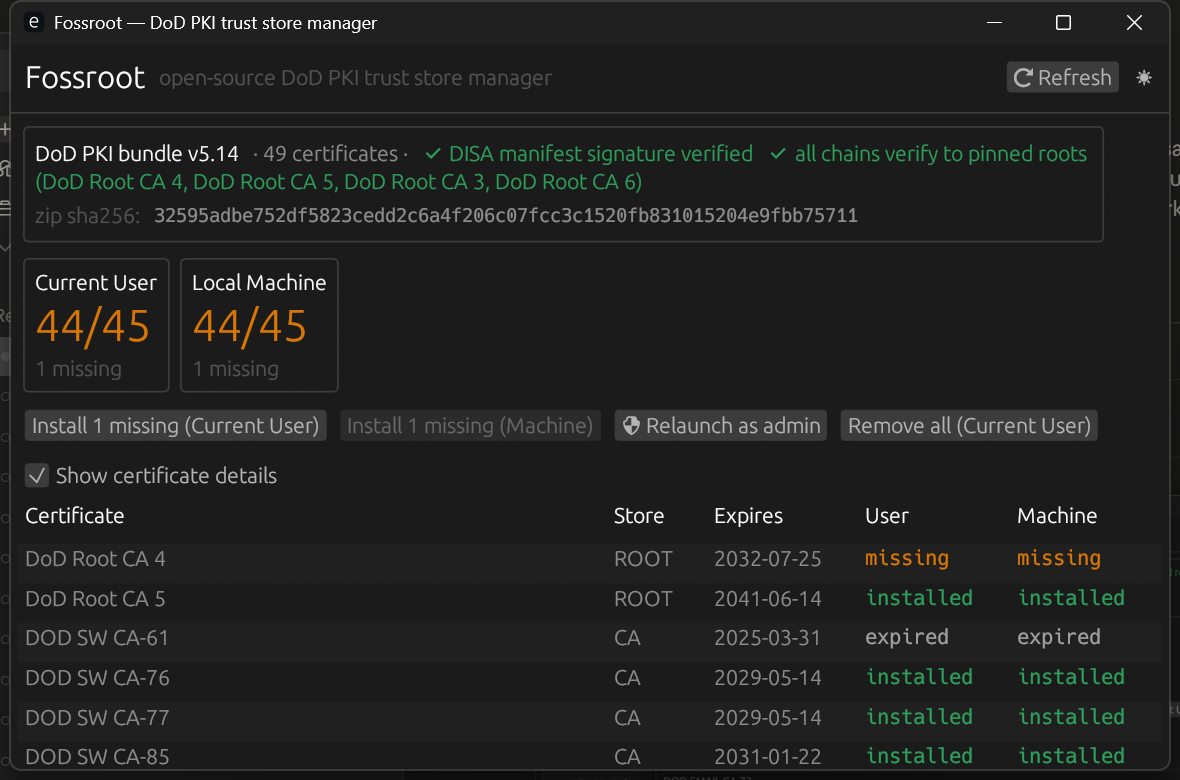
Task: Click the DoD PKI bundle v5.14 label
Action: tap(137, 154)
